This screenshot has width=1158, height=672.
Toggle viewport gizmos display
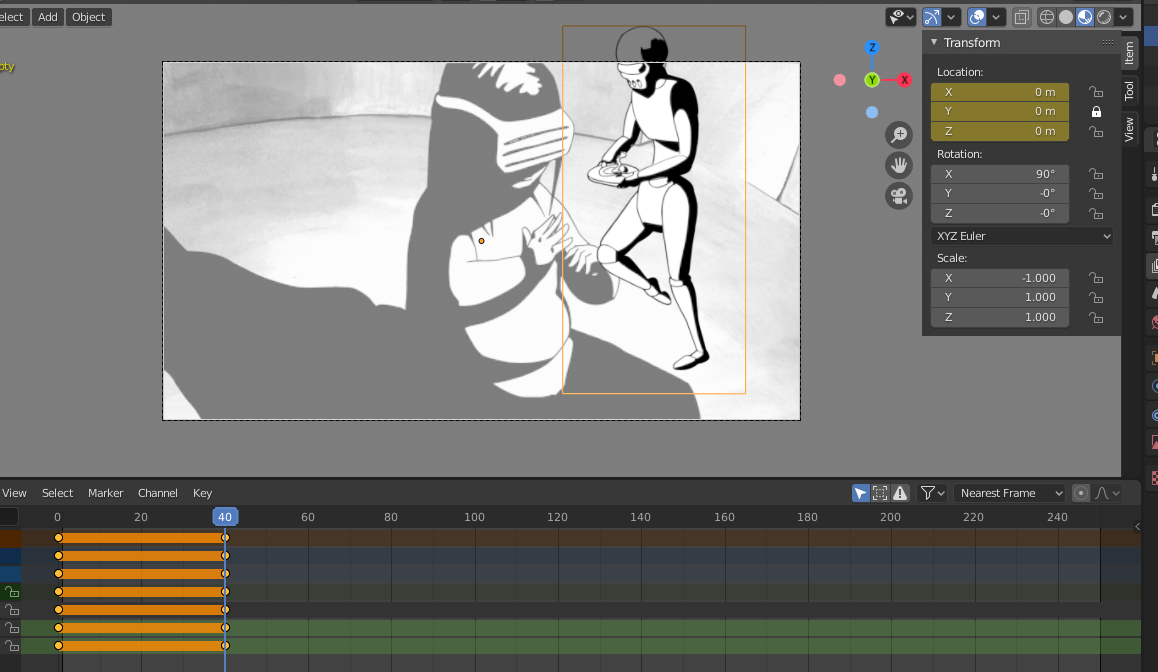932,17
